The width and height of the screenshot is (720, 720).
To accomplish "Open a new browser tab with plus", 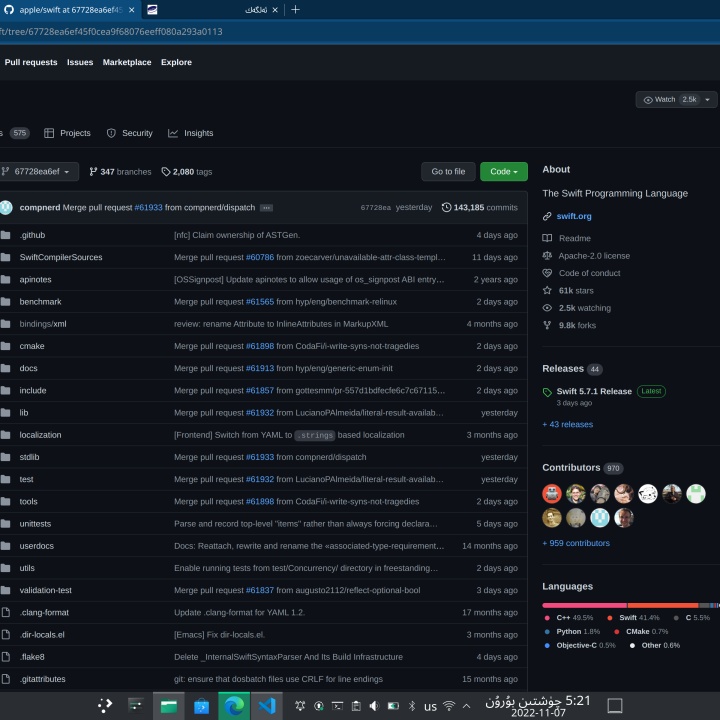I will coord(295,10).
